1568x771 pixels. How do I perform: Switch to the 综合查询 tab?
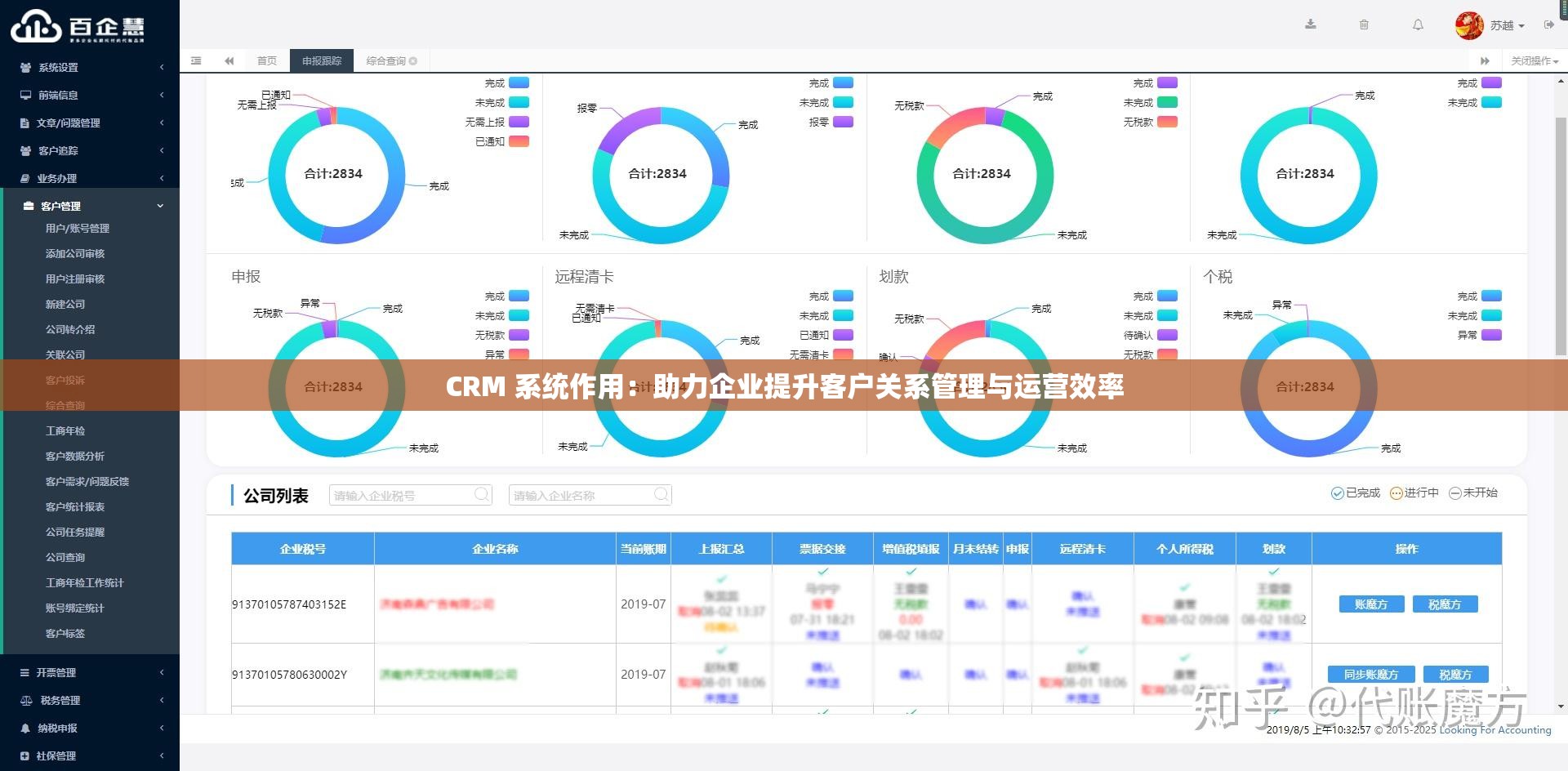click(385, 60)
